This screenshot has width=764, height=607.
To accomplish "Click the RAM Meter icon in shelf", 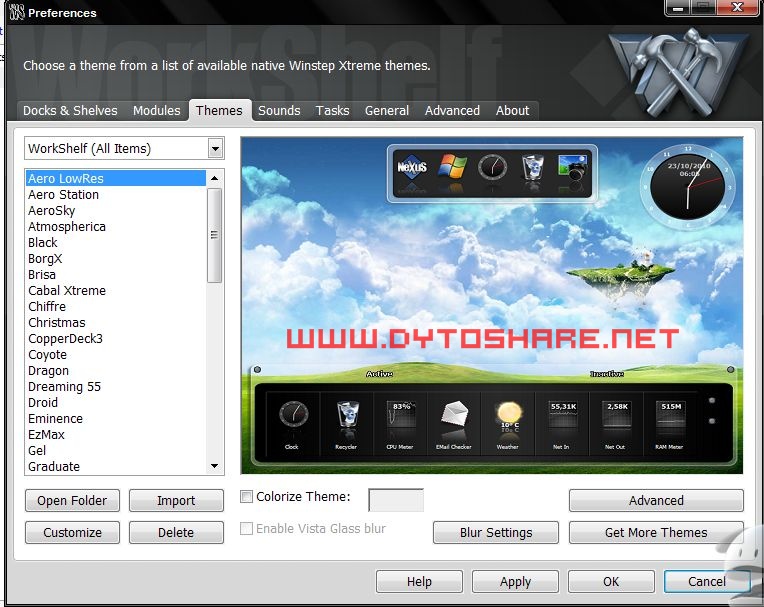I will point(670,415).
